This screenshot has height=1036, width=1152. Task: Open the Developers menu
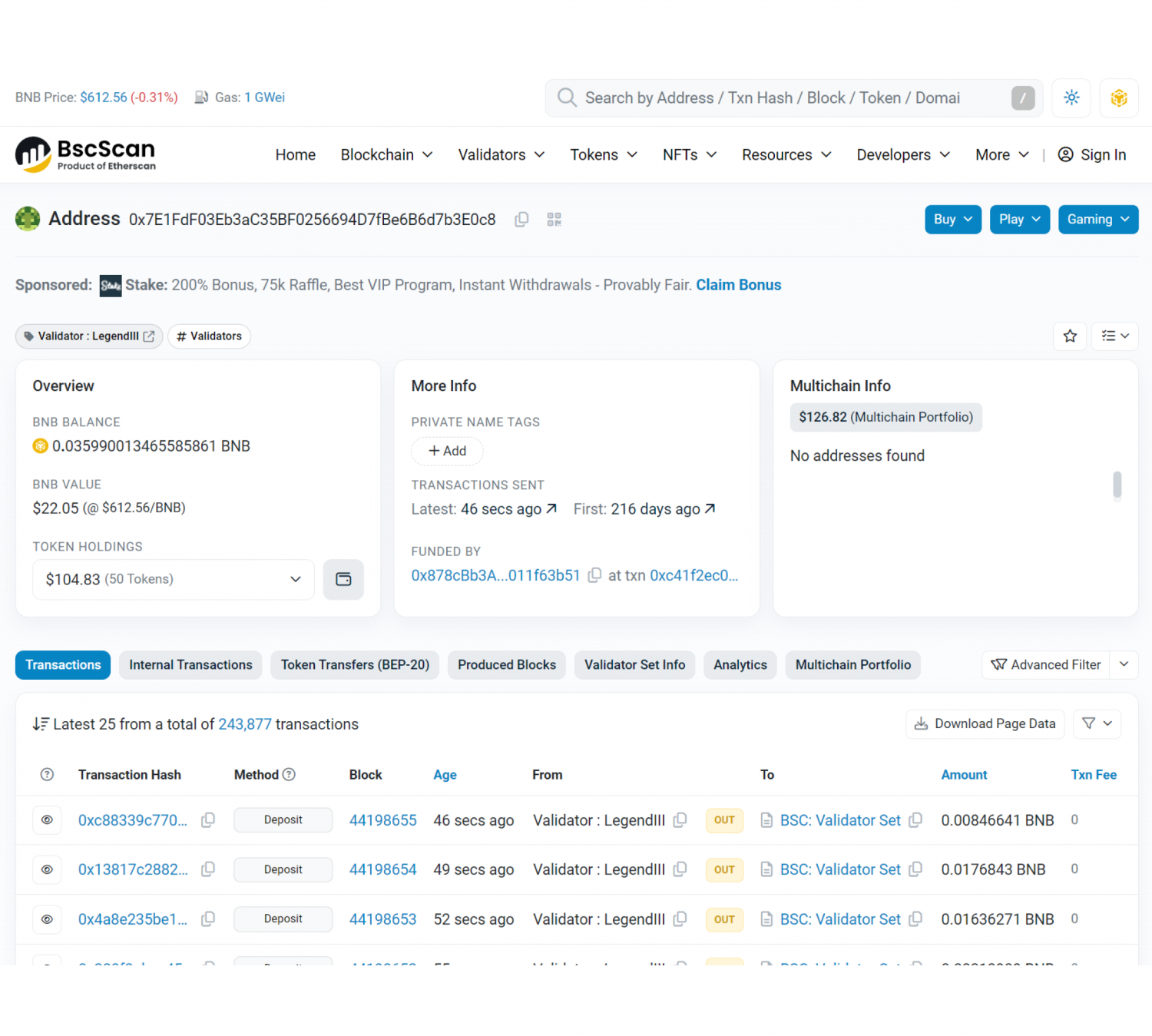[x=903, y=154]
